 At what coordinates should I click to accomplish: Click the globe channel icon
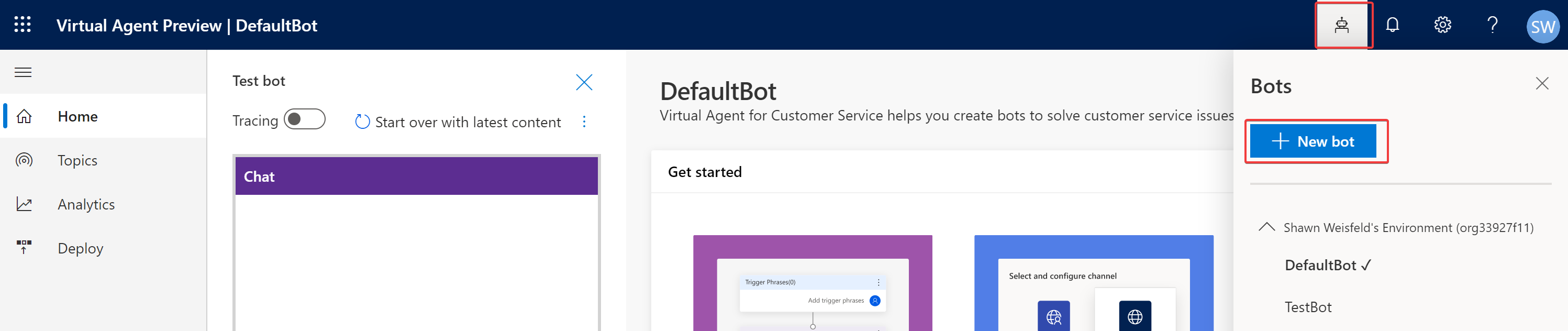pyautogui.click(x=1135, y=316)
